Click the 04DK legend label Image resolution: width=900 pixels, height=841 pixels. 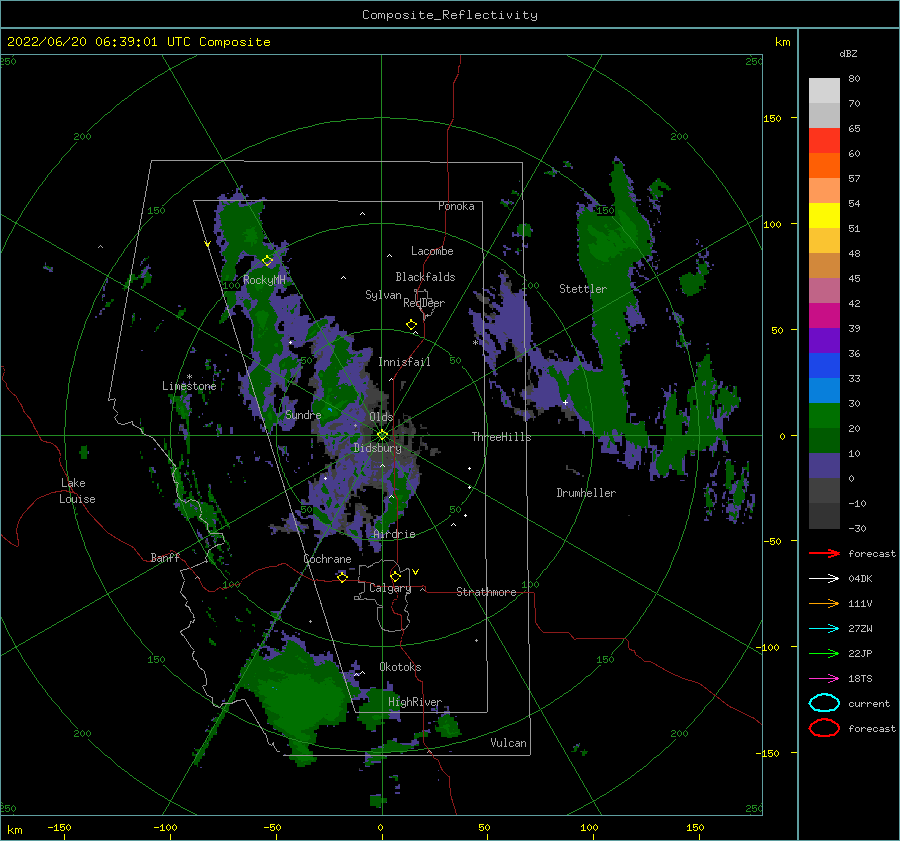(x=860, y=578)
